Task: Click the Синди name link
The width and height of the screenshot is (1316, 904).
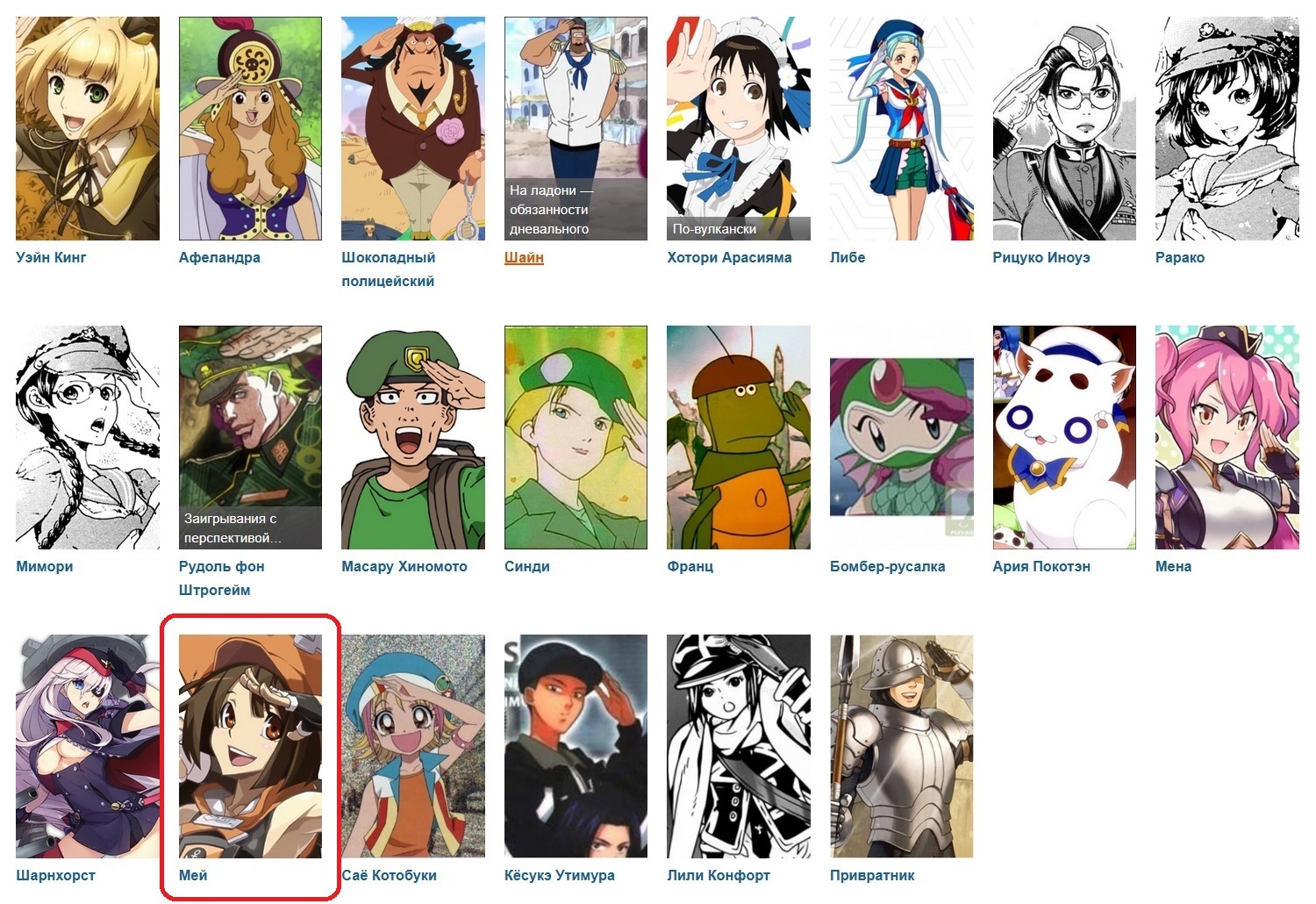Action: point(527,566)
